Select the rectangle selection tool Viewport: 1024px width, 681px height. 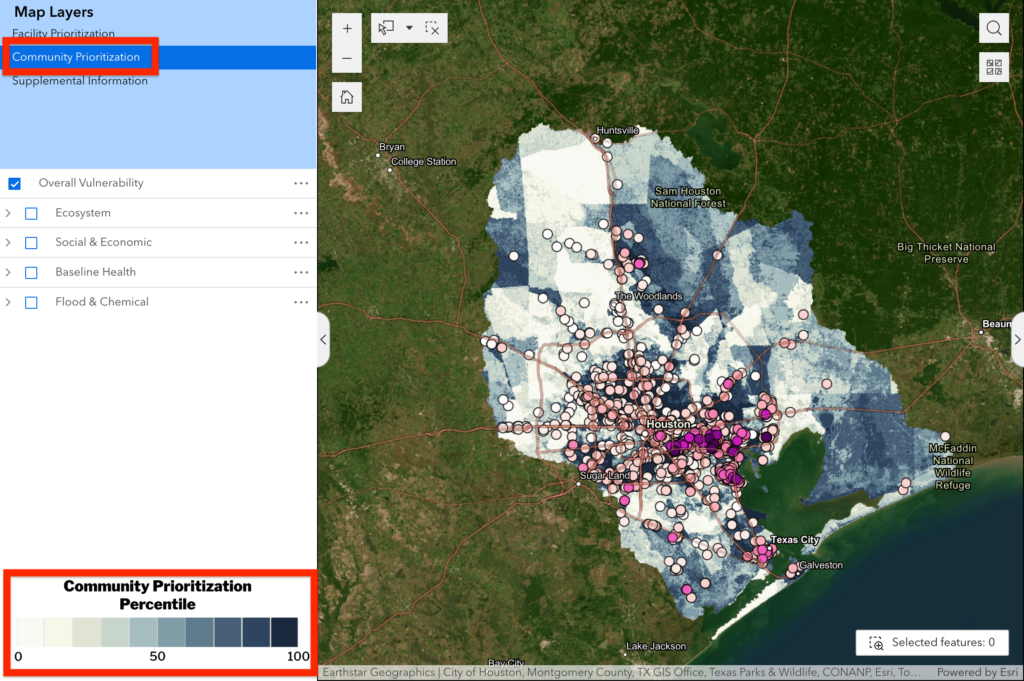[386, 28]
